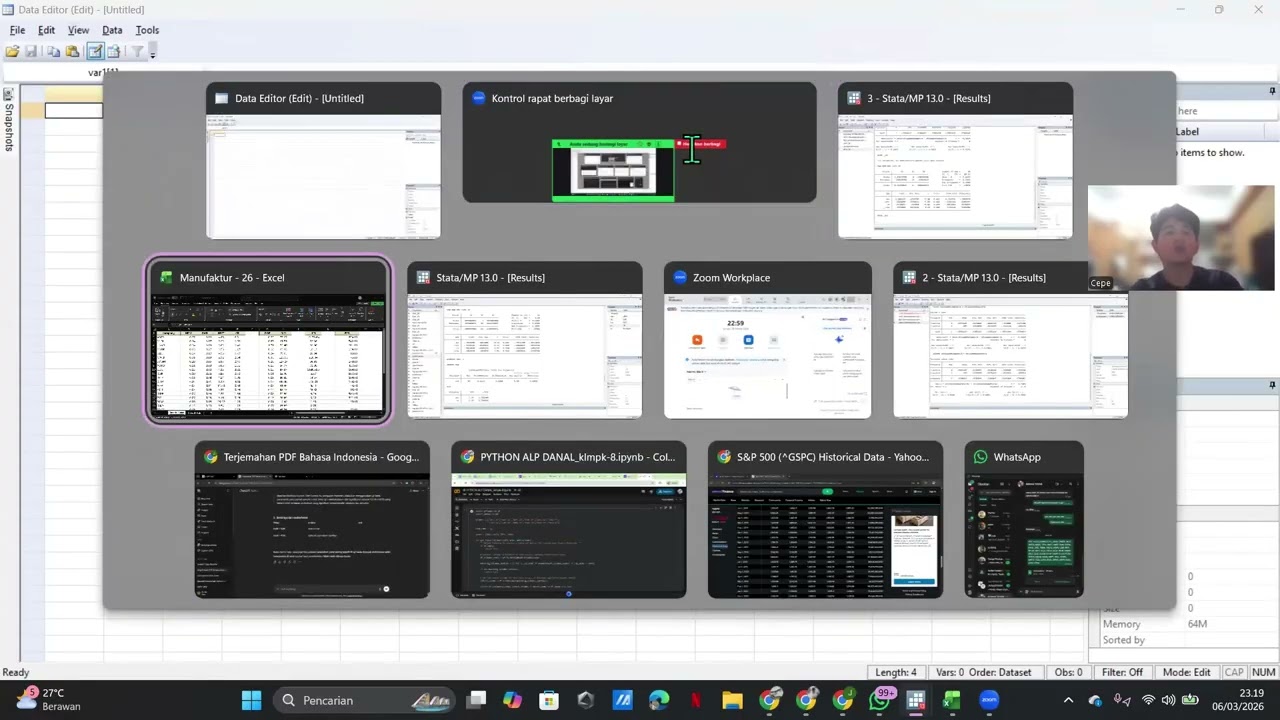Show hidden system tray icons
Image resolution: width=1280 pixels, height=720 pixels.
click(x=1068, y=700)
